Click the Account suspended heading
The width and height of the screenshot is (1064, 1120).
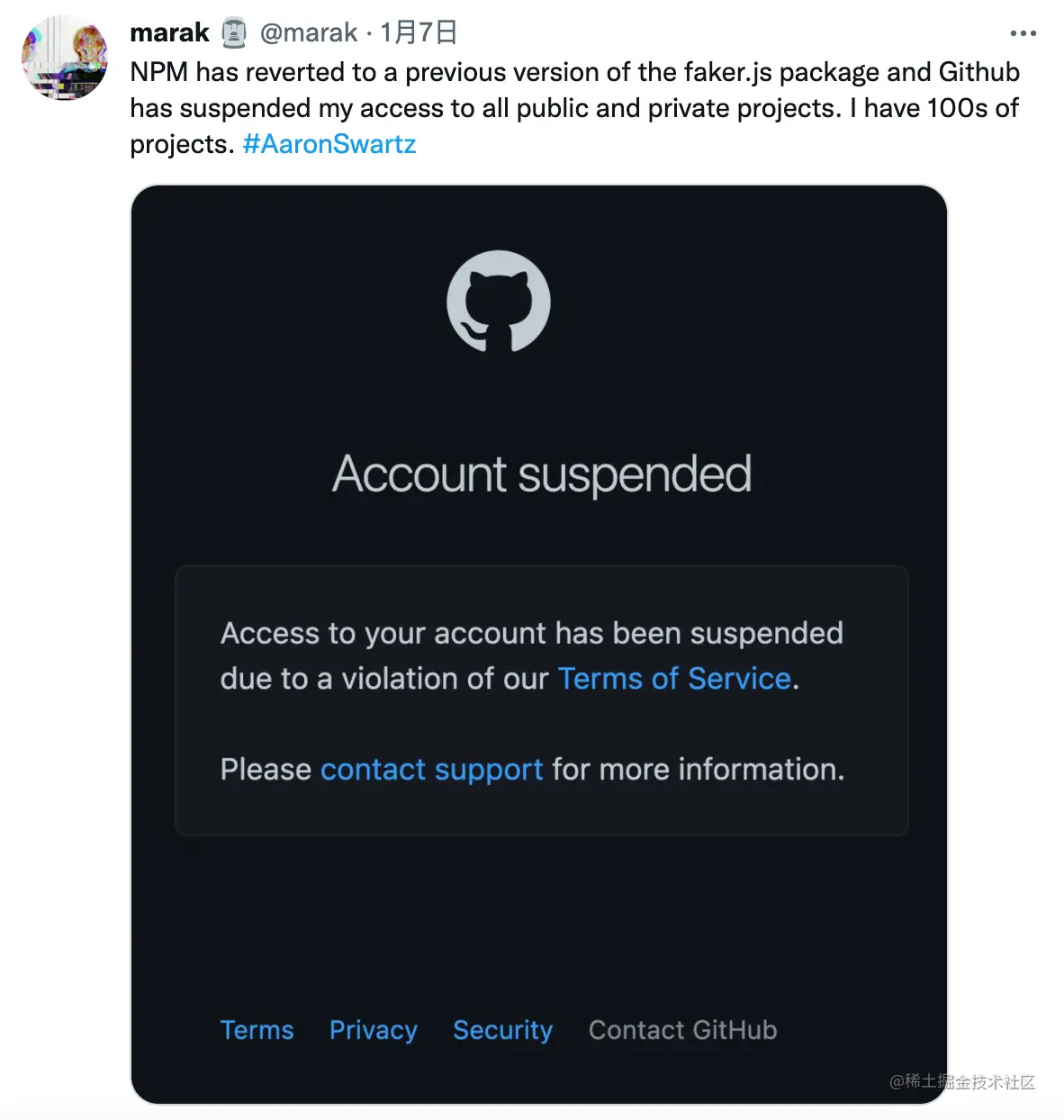(542, 474)
